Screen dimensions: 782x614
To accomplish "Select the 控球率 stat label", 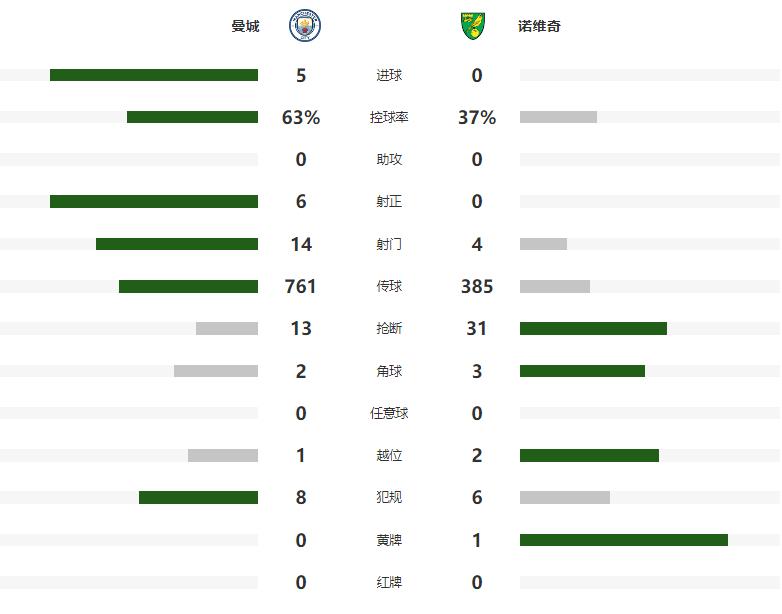I will pos(389,117).
